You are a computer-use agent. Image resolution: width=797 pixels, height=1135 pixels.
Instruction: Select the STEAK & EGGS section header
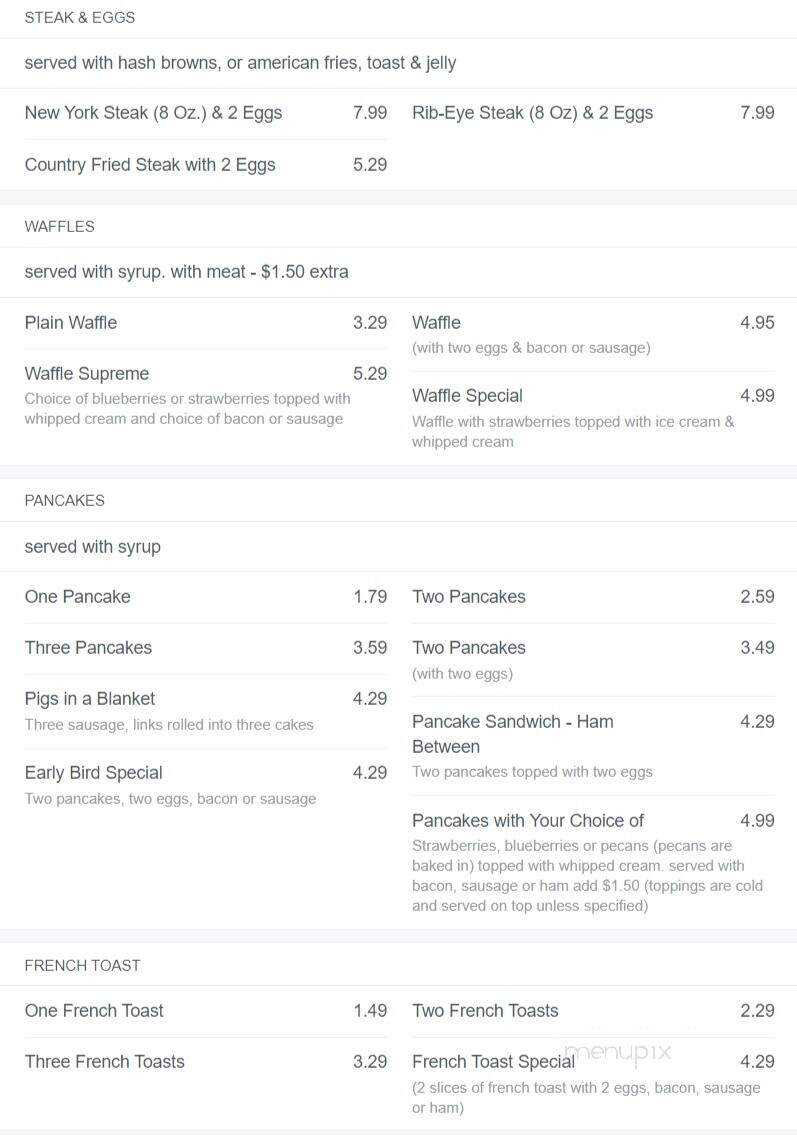(x=80, y=17)
